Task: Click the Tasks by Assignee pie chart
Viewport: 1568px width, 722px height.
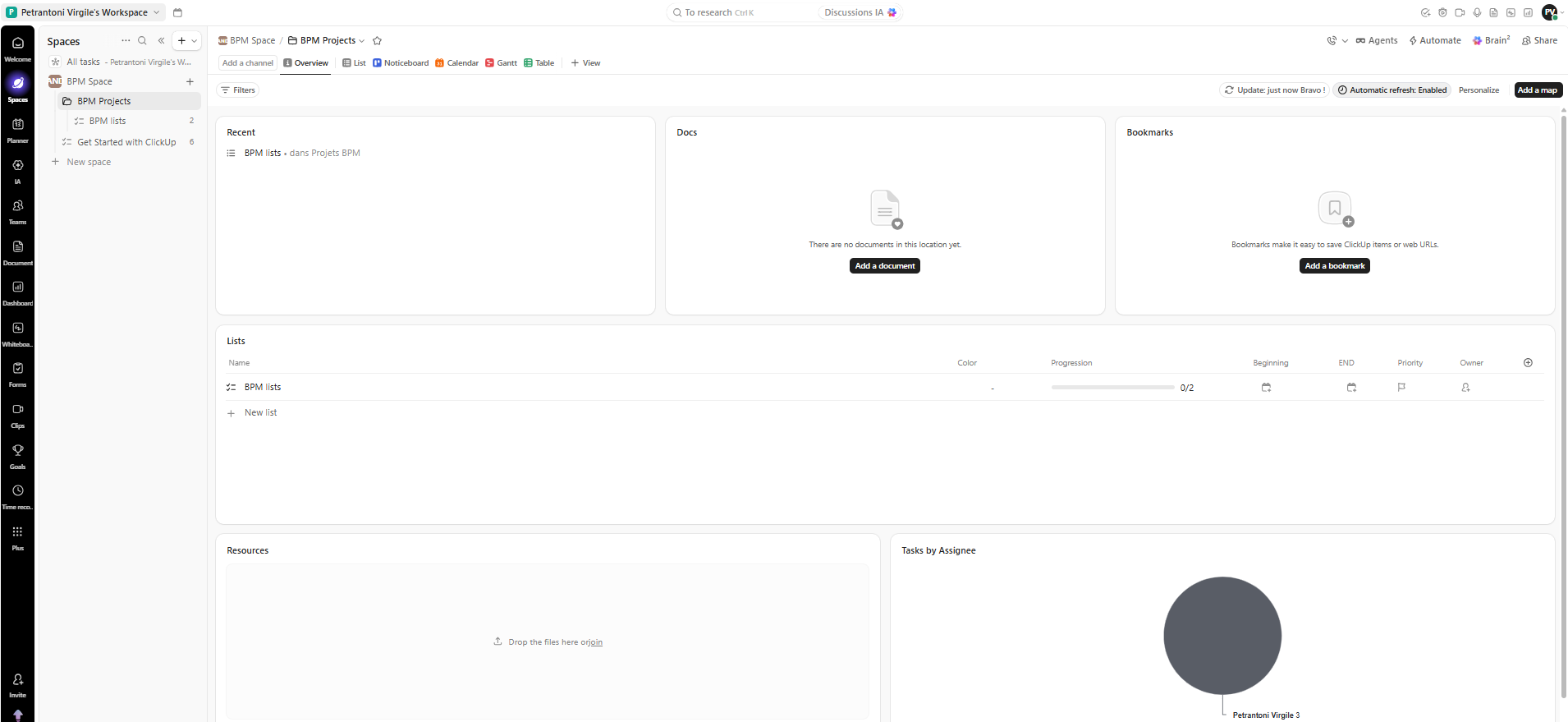Action: 1222,635
